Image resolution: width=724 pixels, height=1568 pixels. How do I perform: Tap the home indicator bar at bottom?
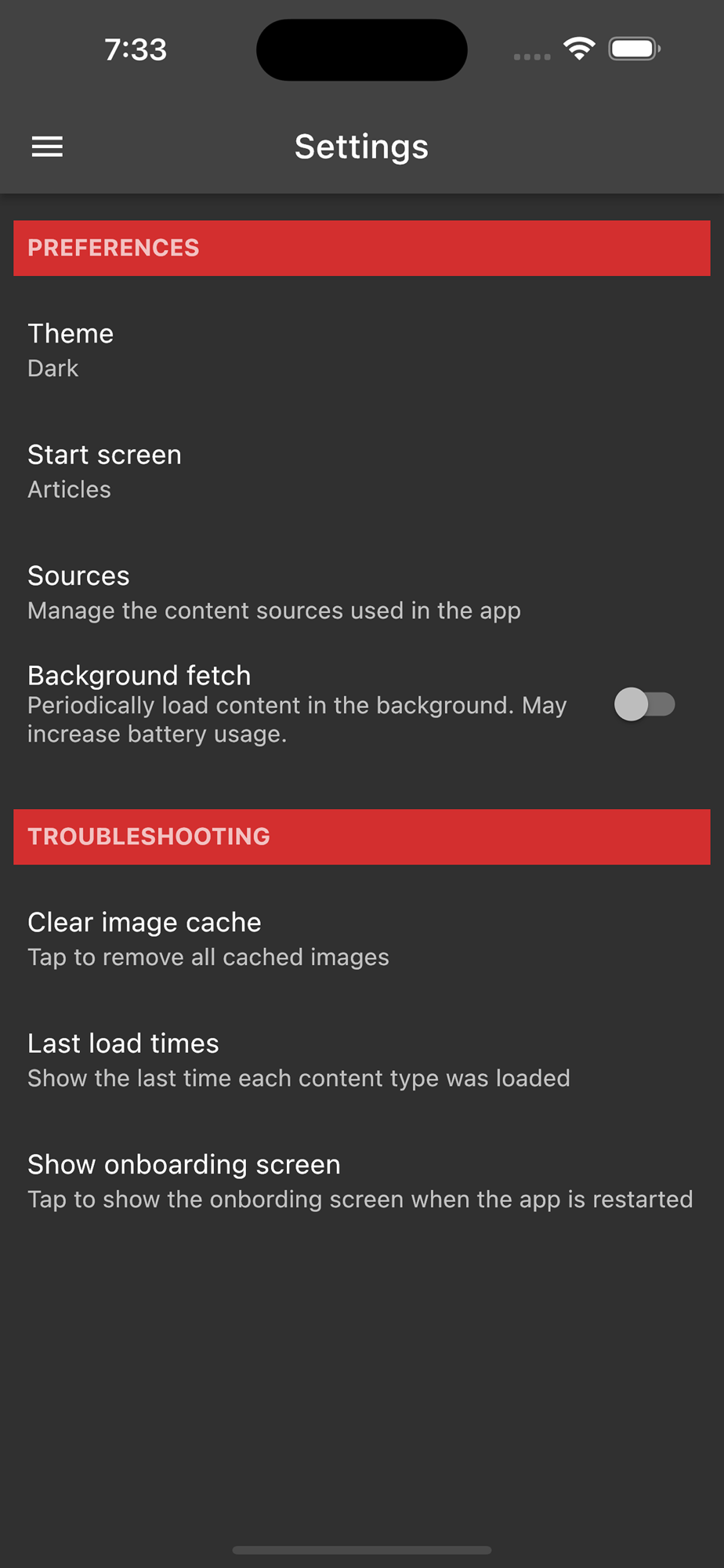pyautogui.click(x=362, y=1550)
